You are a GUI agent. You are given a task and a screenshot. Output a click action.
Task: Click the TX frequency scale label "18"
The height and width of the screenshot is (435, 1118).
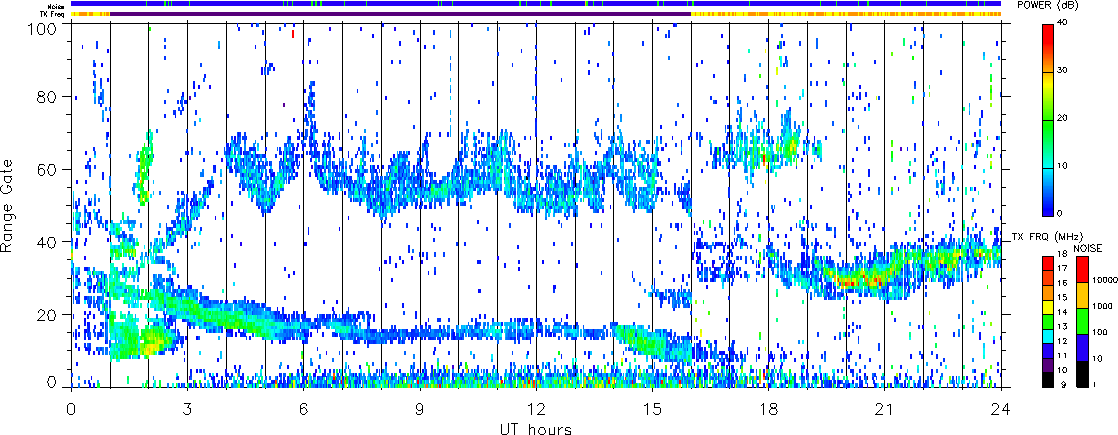coord(1062,255)
